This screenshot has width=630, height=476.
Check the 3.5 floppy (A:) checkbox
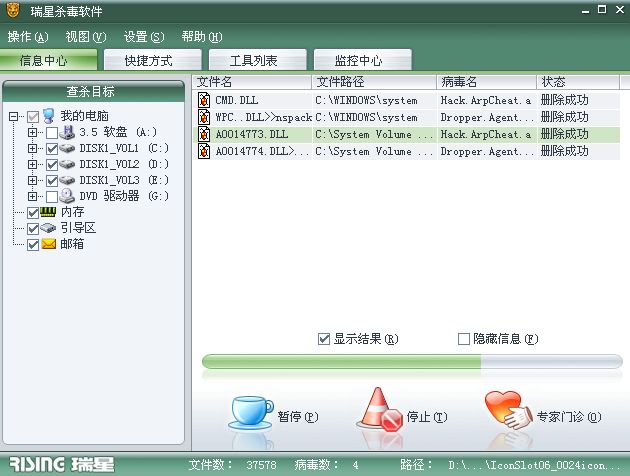tap(52, 132)
